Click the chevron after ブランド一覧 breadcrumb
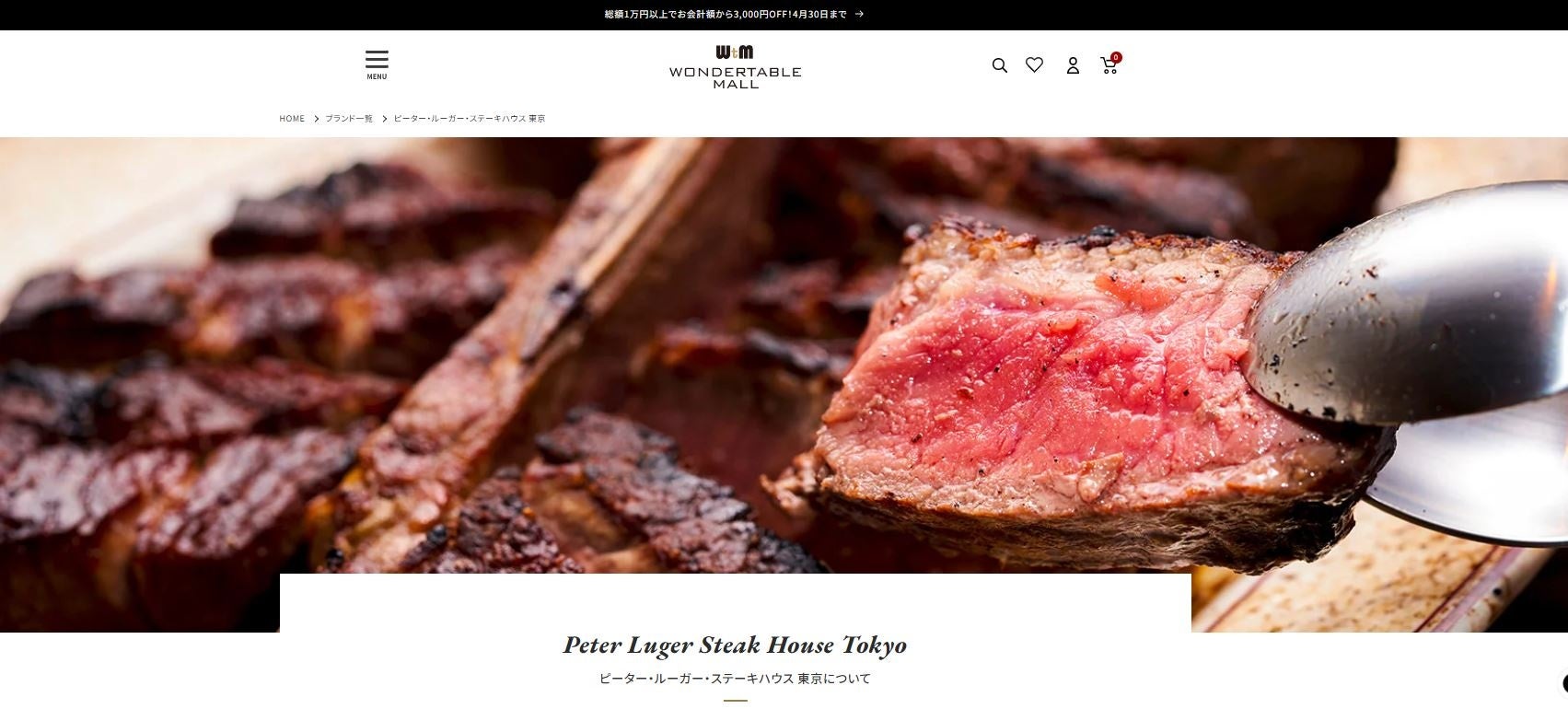This screenshot has height=709, width=1568. (x=384, y=119)
